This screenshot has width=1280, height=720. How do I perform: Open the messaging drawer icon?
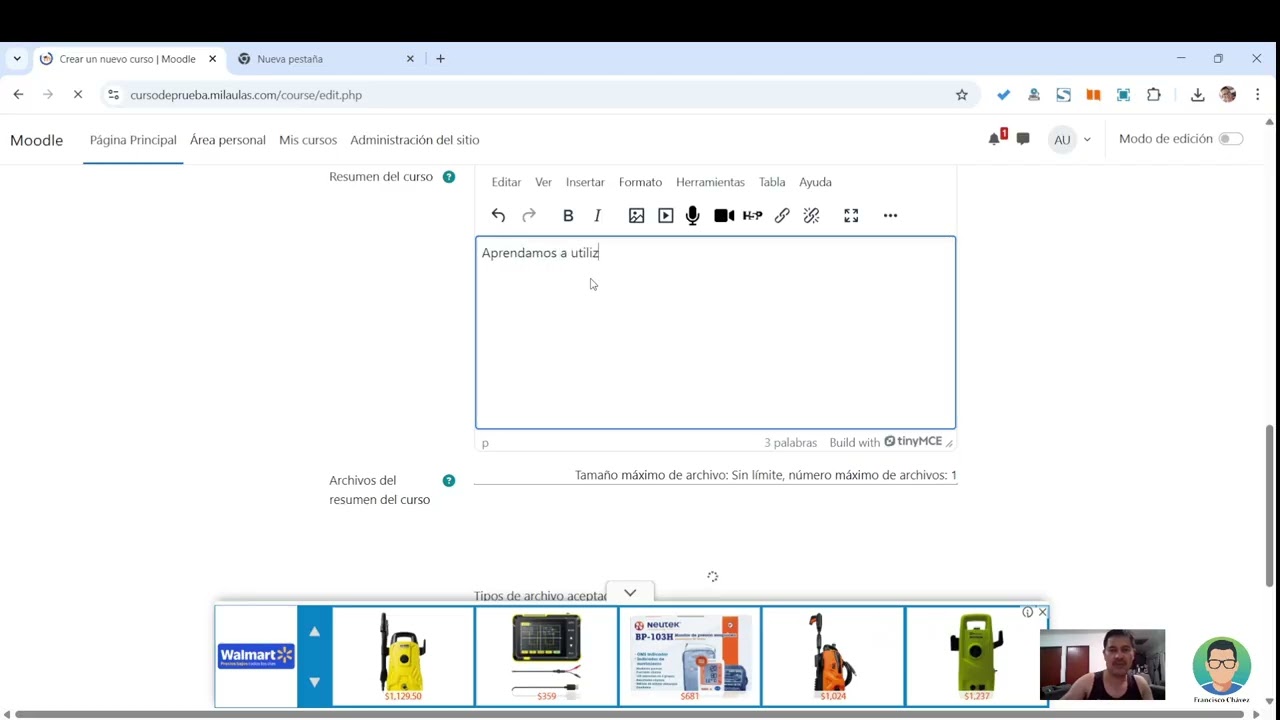click(x=1023, y=139)
